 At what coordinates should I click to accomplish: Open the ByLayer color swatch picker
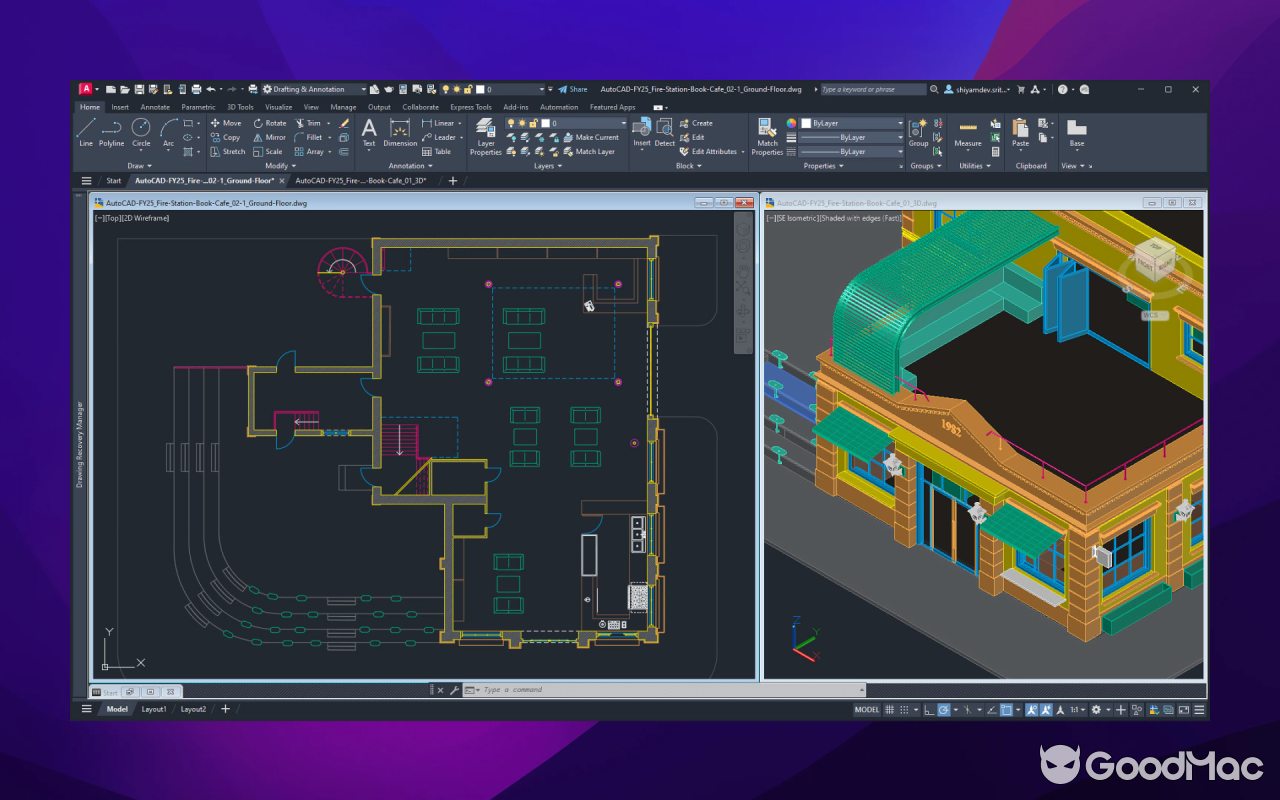(x=855, y=124)
